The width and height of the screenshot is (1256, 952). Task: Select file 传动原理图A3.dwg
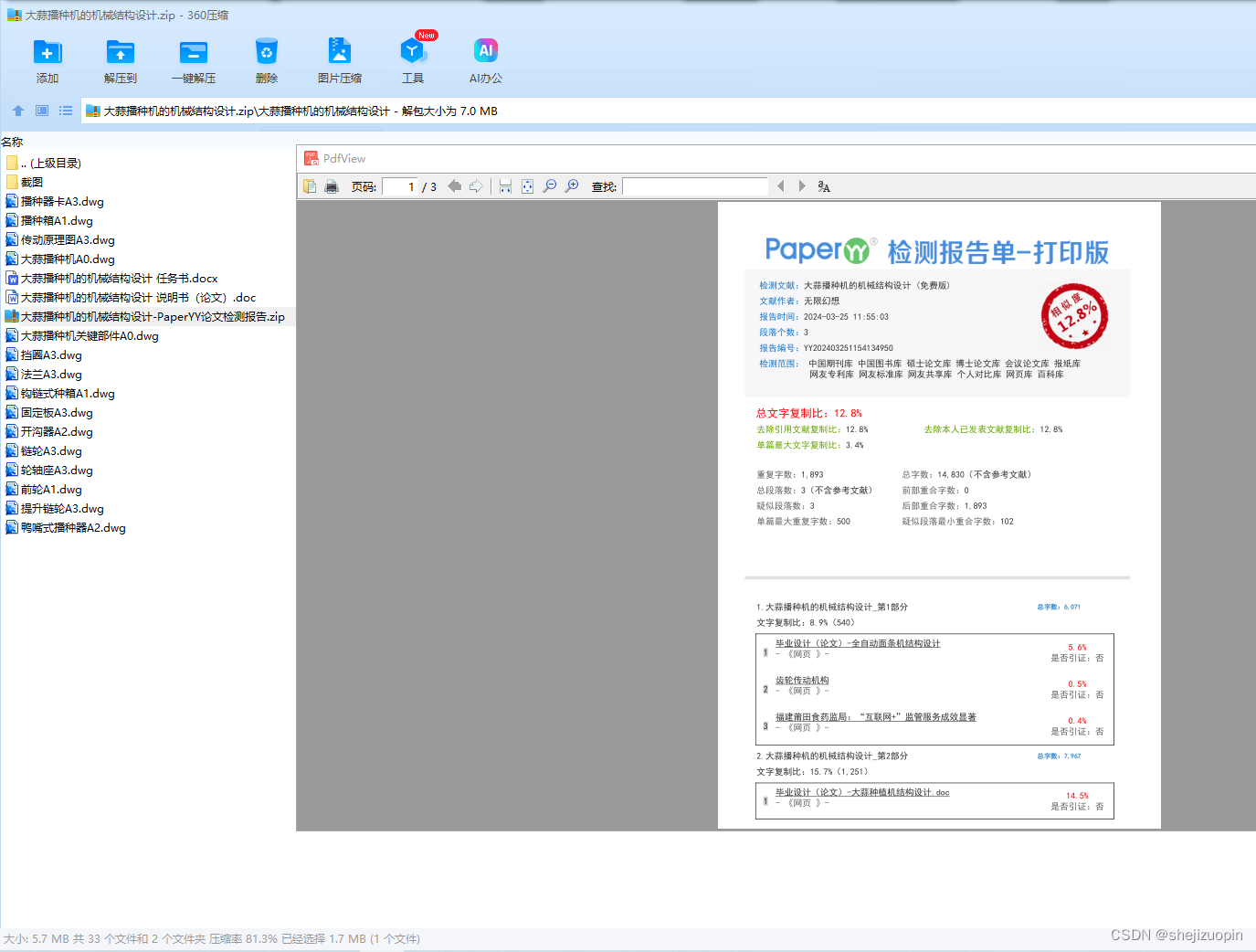coord(60,239)
